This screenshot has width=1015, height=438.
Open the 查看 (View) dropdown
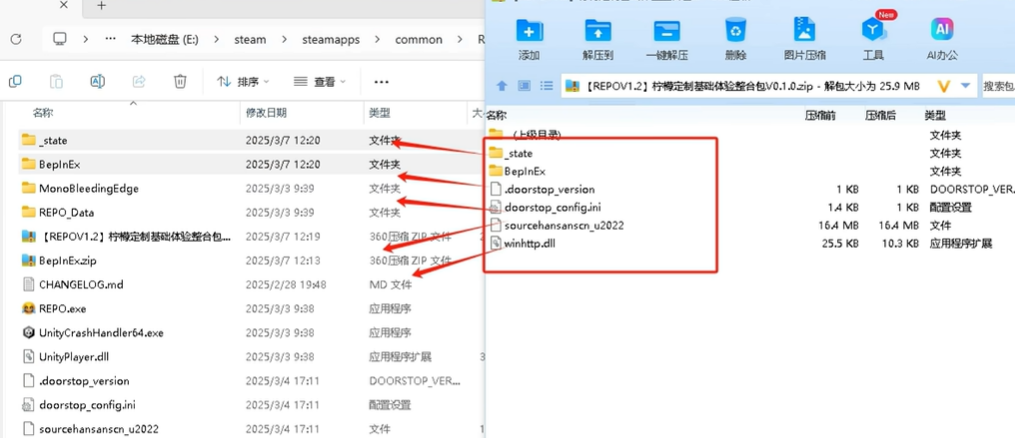point(320,81)
